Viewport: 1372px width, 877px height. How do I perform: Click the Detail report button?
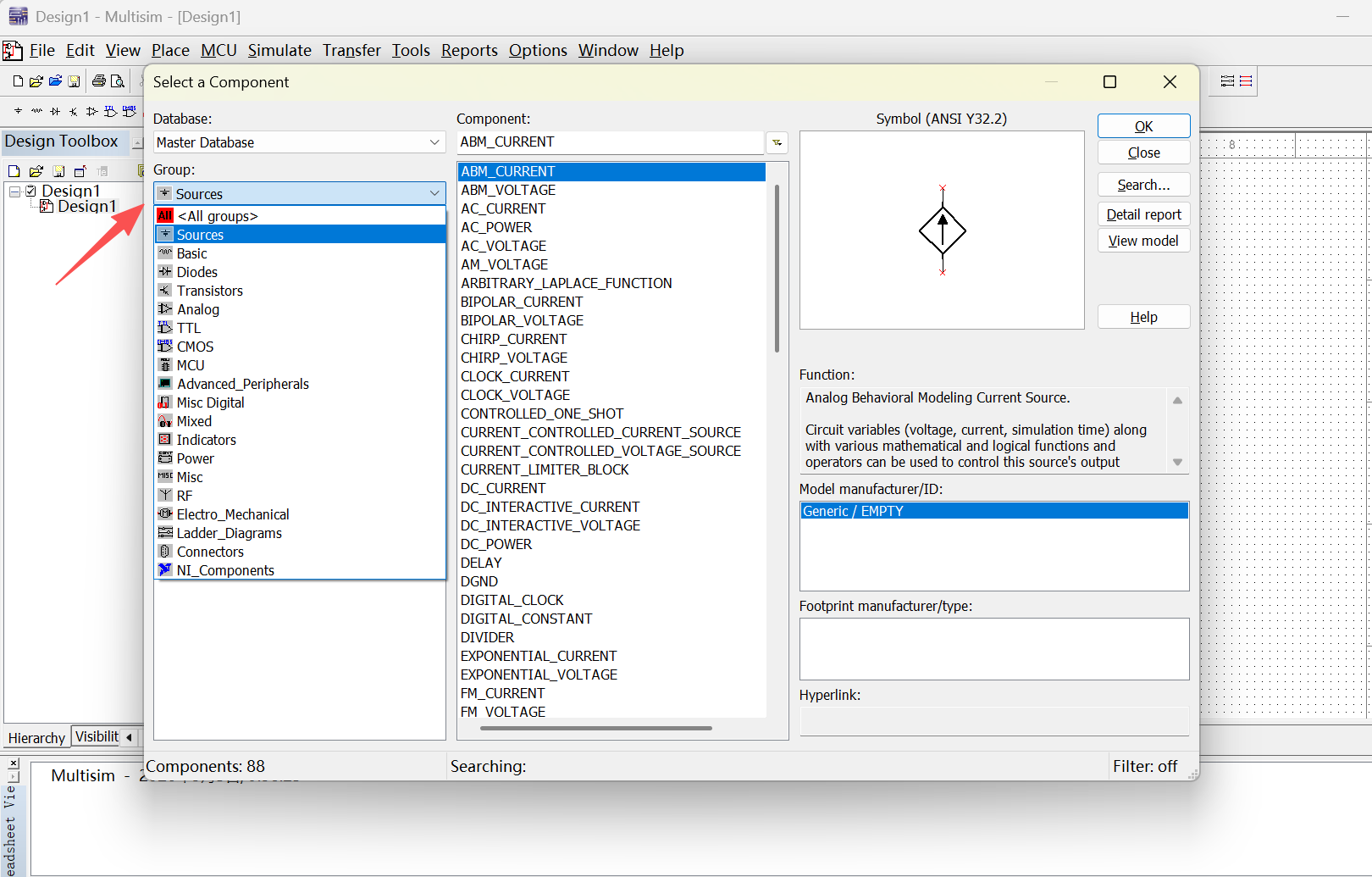pos(1143,214)
